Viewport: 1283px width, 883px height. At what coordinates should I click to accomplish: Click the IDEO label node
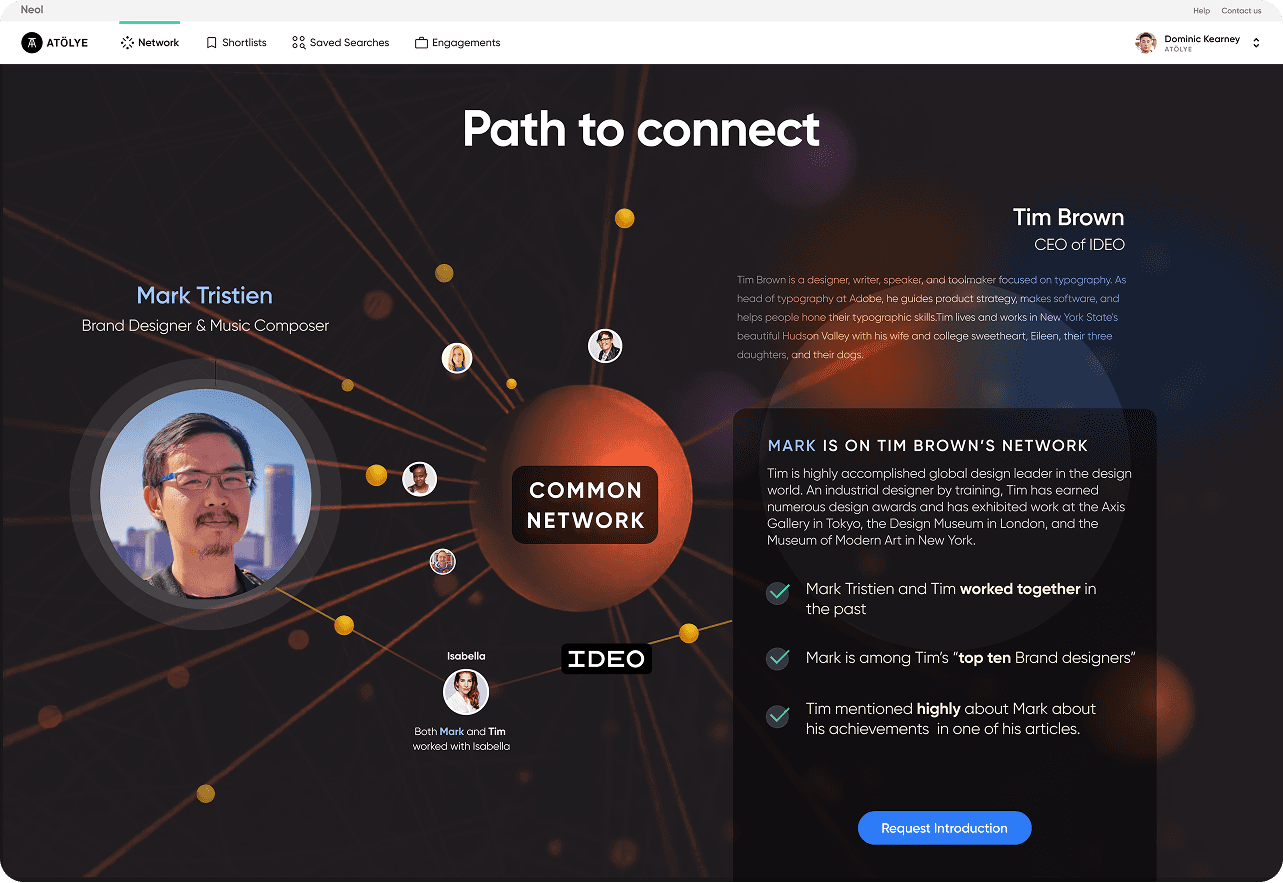point(606,659)
